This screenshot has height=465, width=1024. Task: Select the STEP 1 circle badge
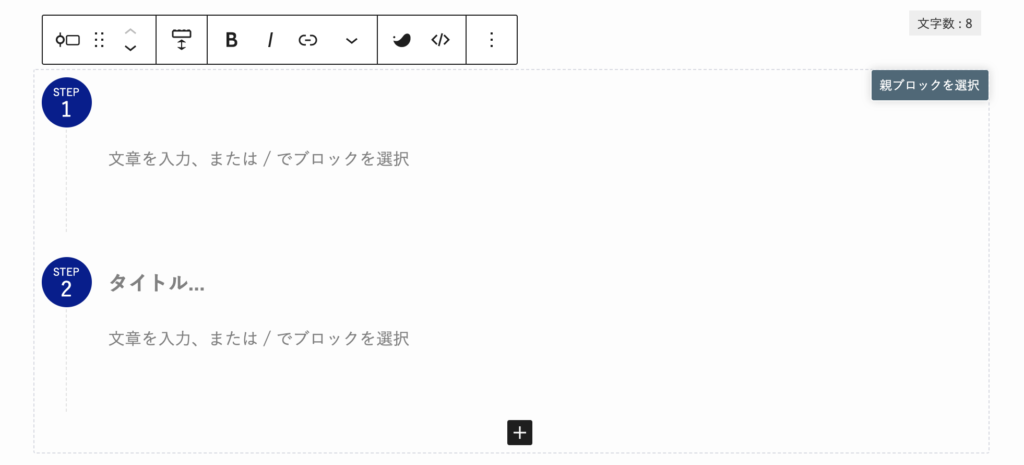tap(67, 103)
